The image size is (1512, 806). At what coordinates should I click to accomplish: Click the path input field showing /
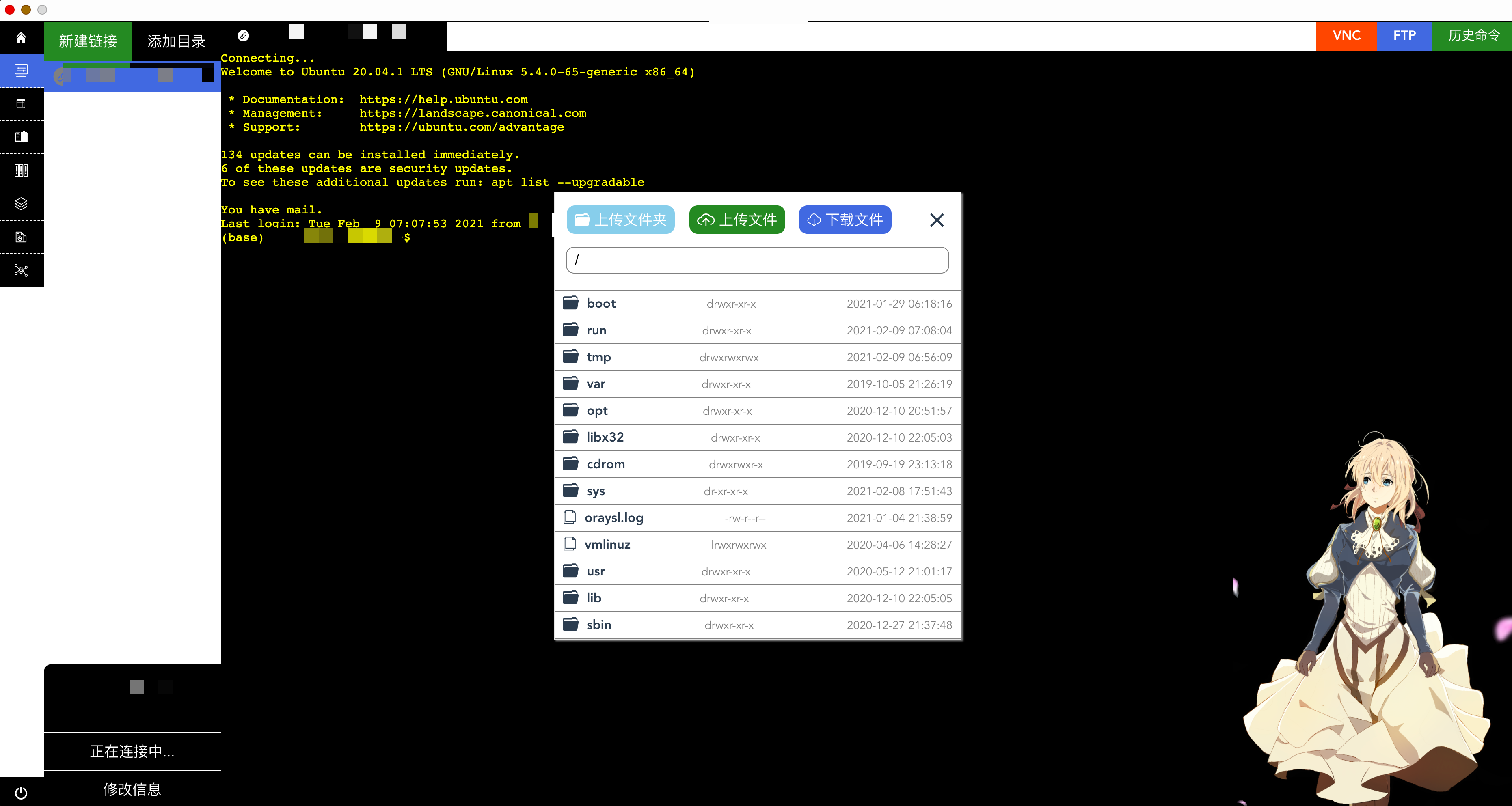click(757, 260)
